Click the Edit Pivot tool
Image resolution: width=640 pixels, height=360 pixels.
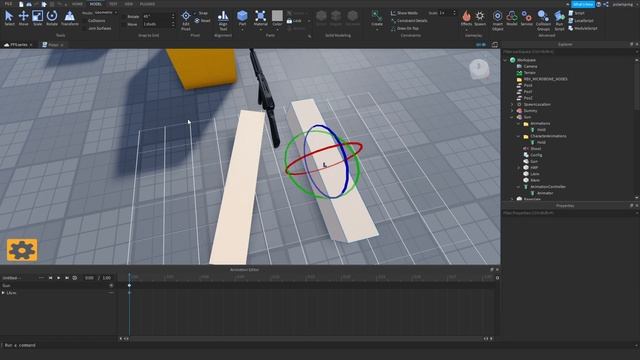(186, 20)
